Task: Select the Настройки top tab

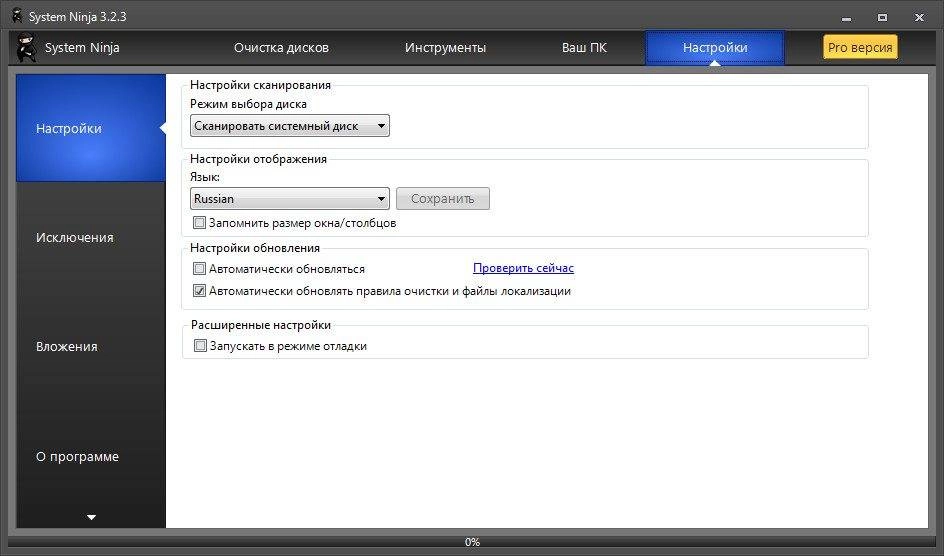Action: pyautogui.click(x=715, y=48)
